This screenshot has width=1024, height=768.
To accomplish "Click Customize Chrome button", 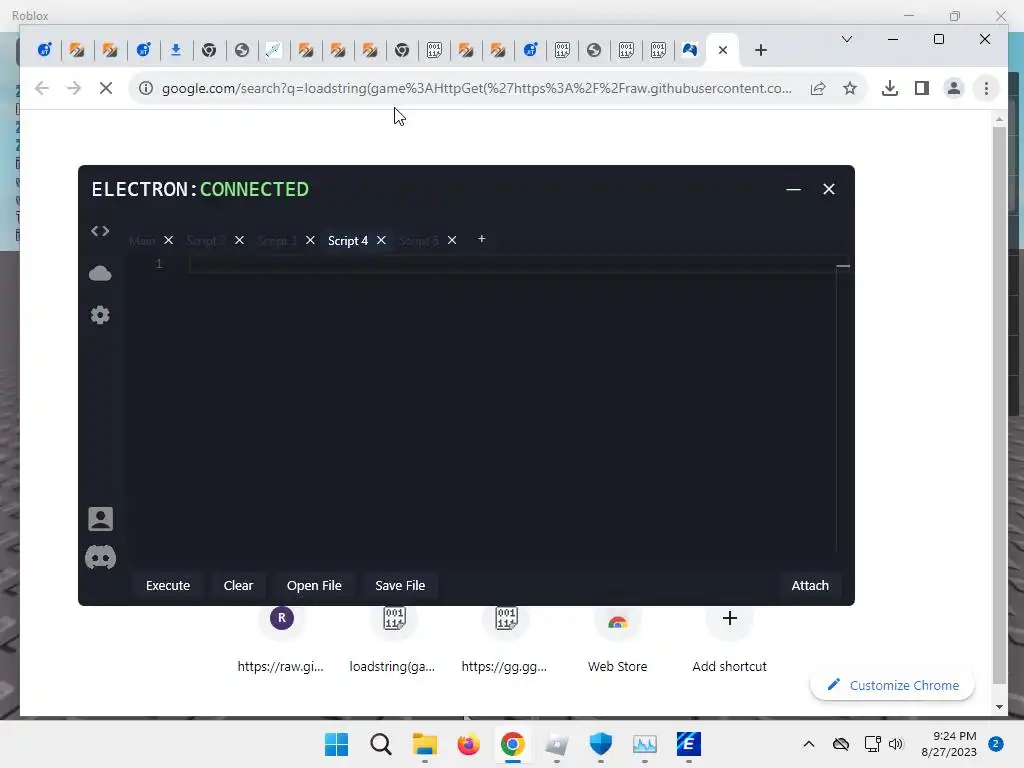I will 893,685.
